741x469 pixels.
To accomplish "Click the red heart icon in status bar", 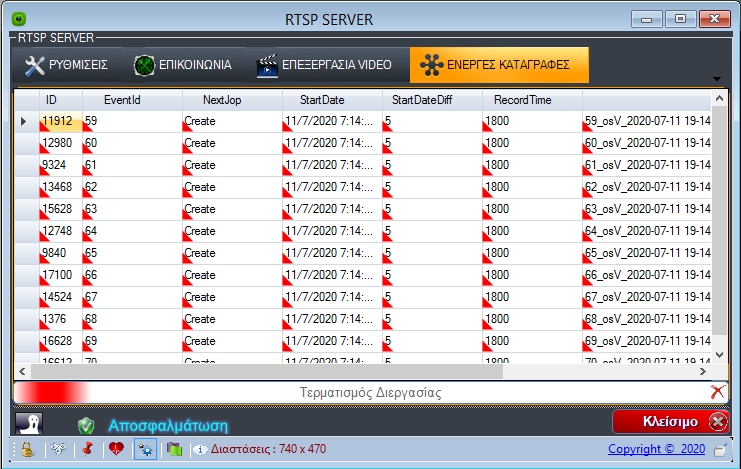I will click(x=115, y=450).
